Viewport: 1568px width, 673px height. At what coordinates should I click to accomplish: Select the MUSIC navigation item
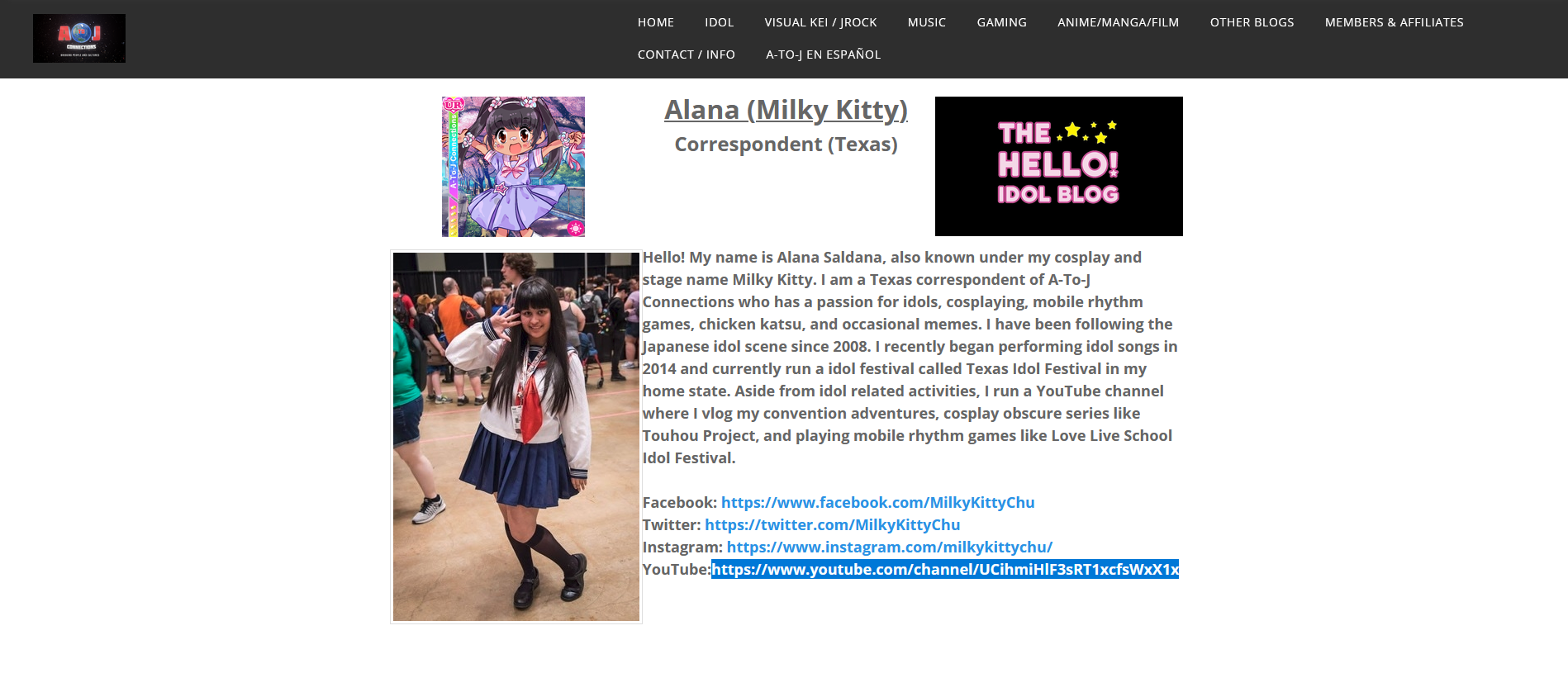click(x=927, y=22)
